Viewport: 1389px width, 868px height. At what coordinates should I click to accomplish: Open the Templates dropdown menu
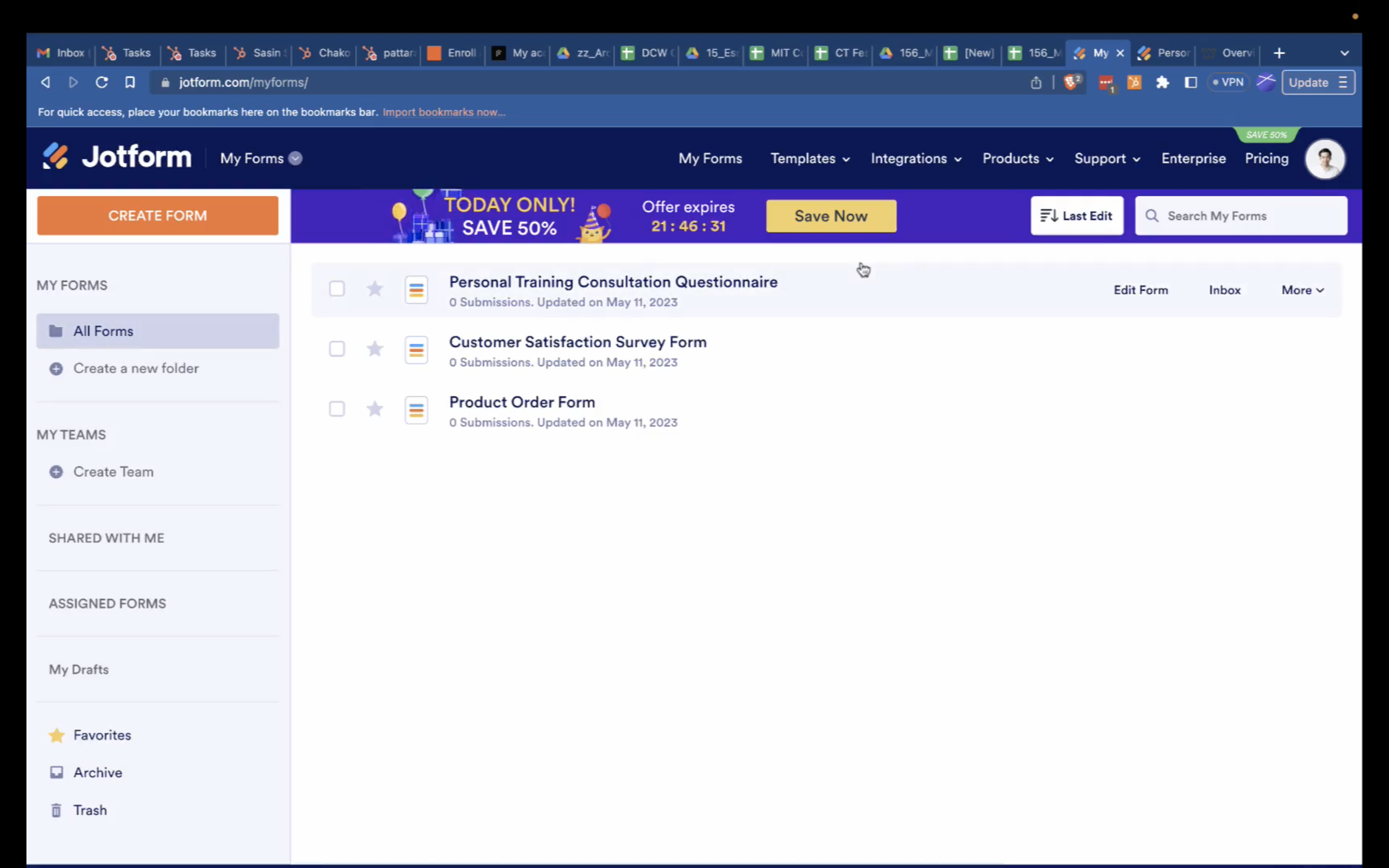pos(809,159)
